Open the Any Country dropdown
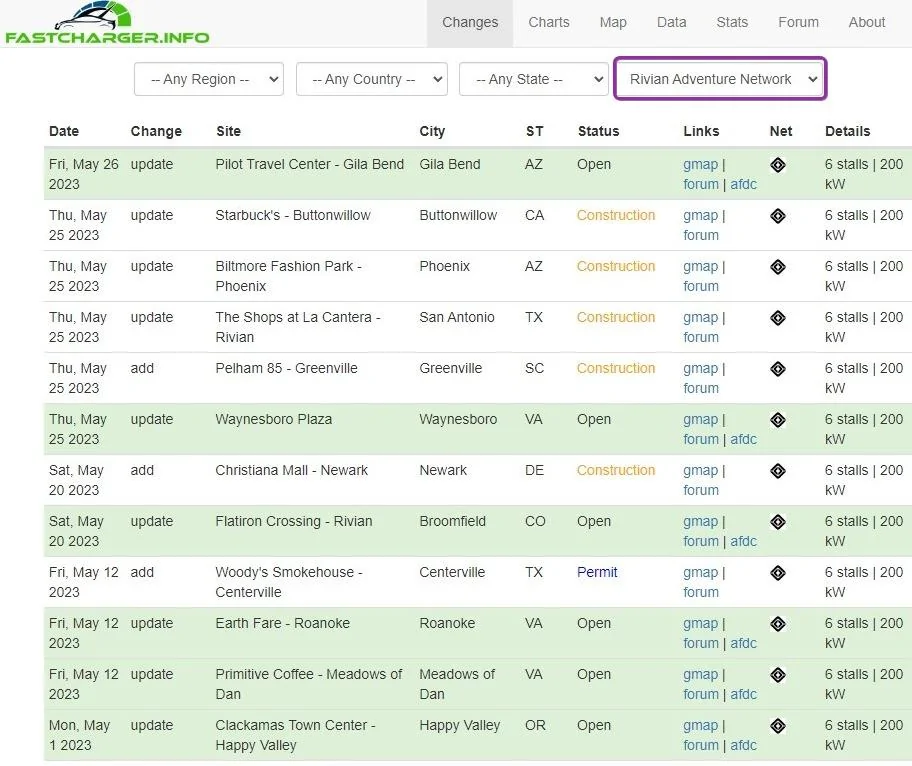 tap(372, 79)
